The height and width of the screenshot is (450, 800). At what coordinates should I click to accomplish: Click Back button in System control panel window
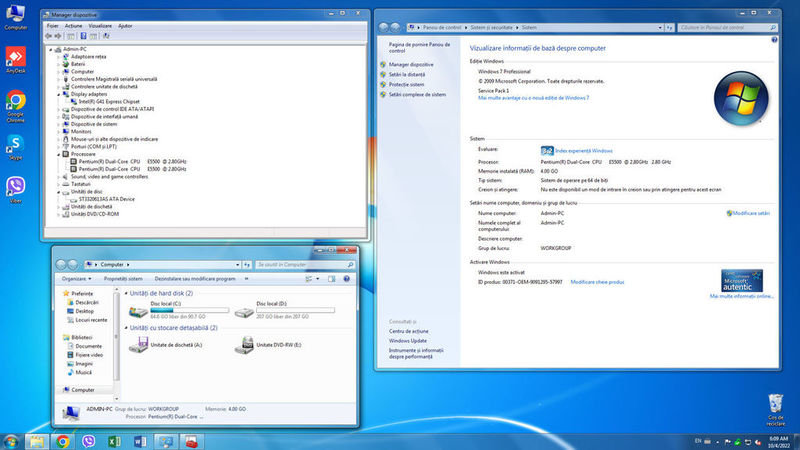[x=383, y=28]
